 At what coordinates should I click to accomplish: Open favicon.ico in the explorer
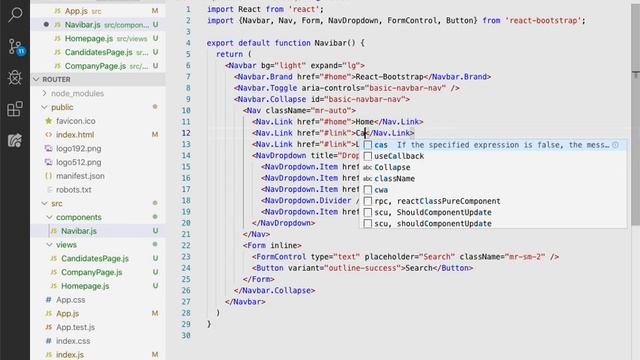click(98, 121)
